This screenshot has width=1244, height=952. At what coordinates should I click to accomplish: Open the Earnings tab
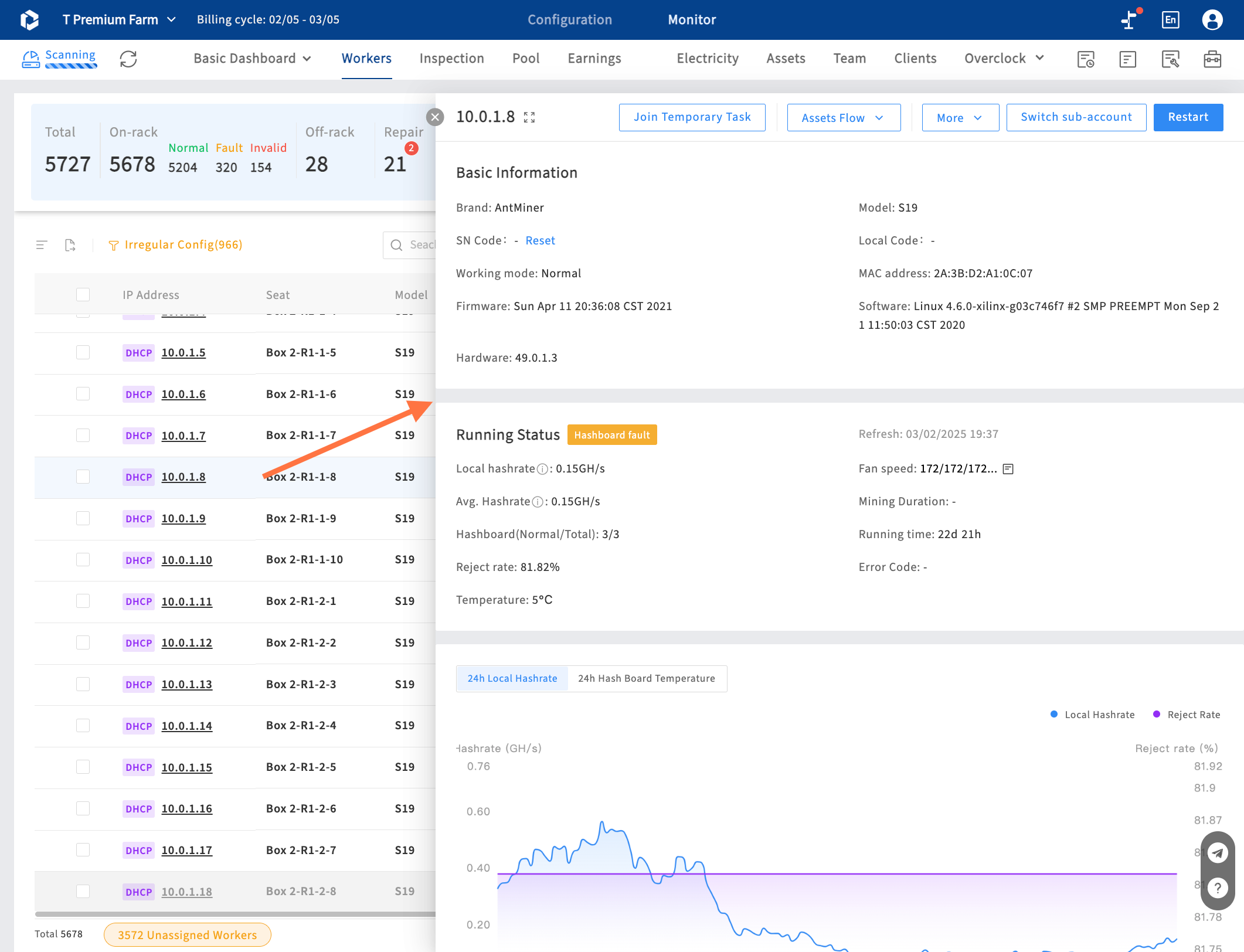(594, 59)
